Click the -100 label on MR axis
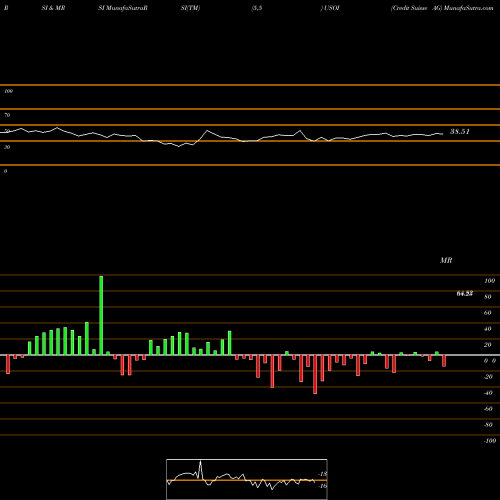 coord(490,441)
